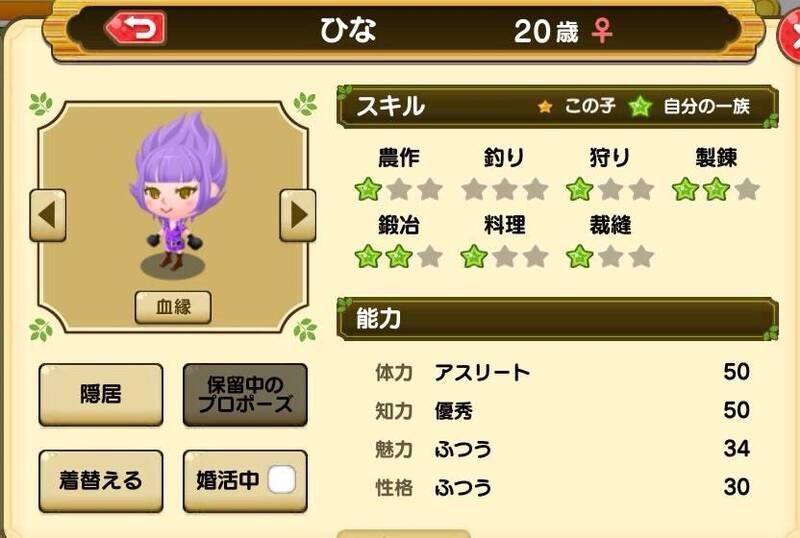Toggle the 婚活中 checkbox

(282, 480)
